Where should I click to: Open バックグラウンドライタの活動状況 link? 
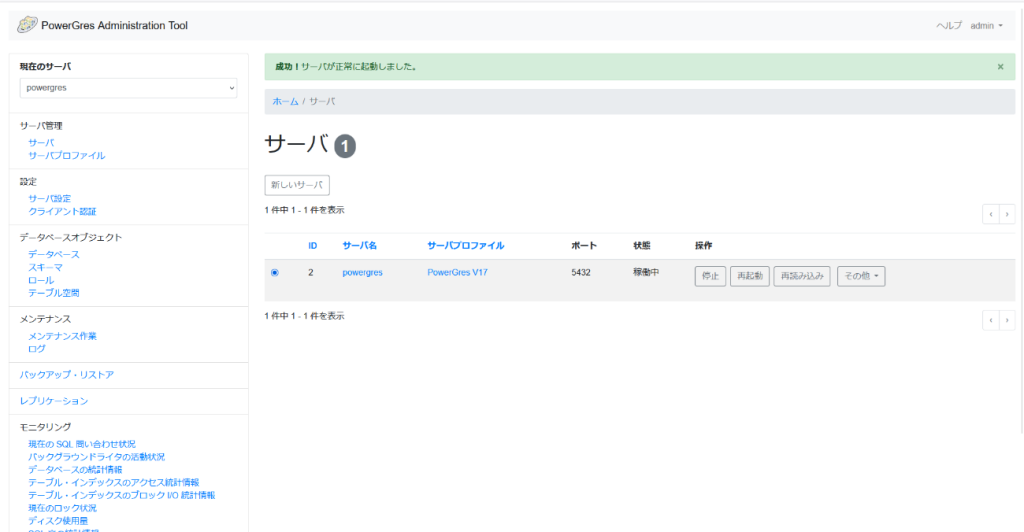[97, 457]
